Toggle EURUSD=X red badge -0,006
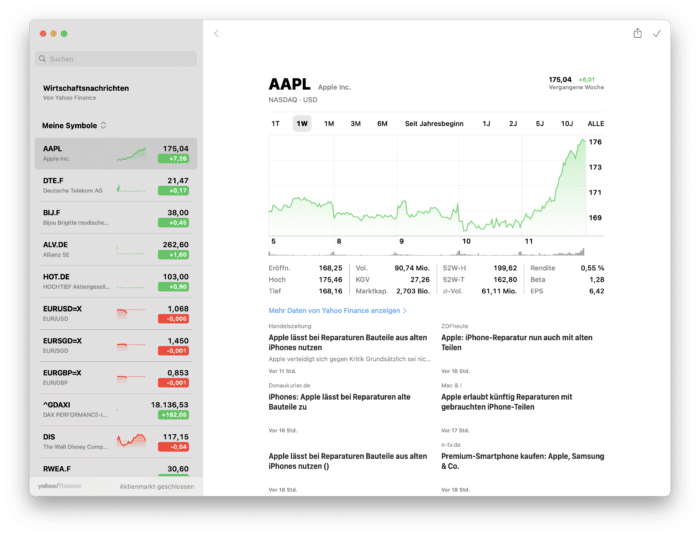Screen dimensions: 700x535 [173, 319]
